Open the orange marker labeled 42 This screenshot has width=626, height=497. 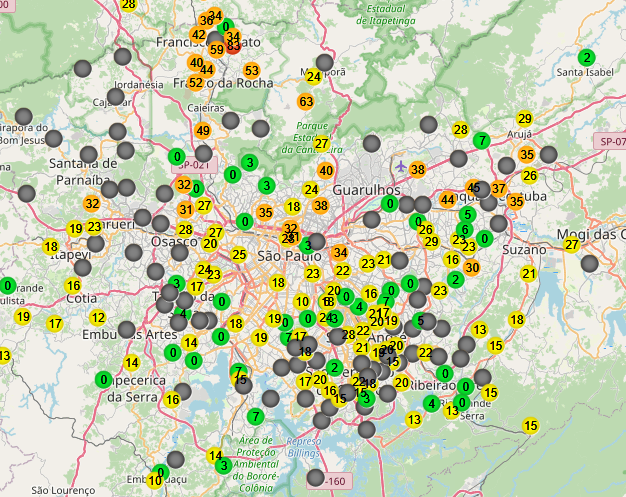pyautogui.click(x=198, y=35)
